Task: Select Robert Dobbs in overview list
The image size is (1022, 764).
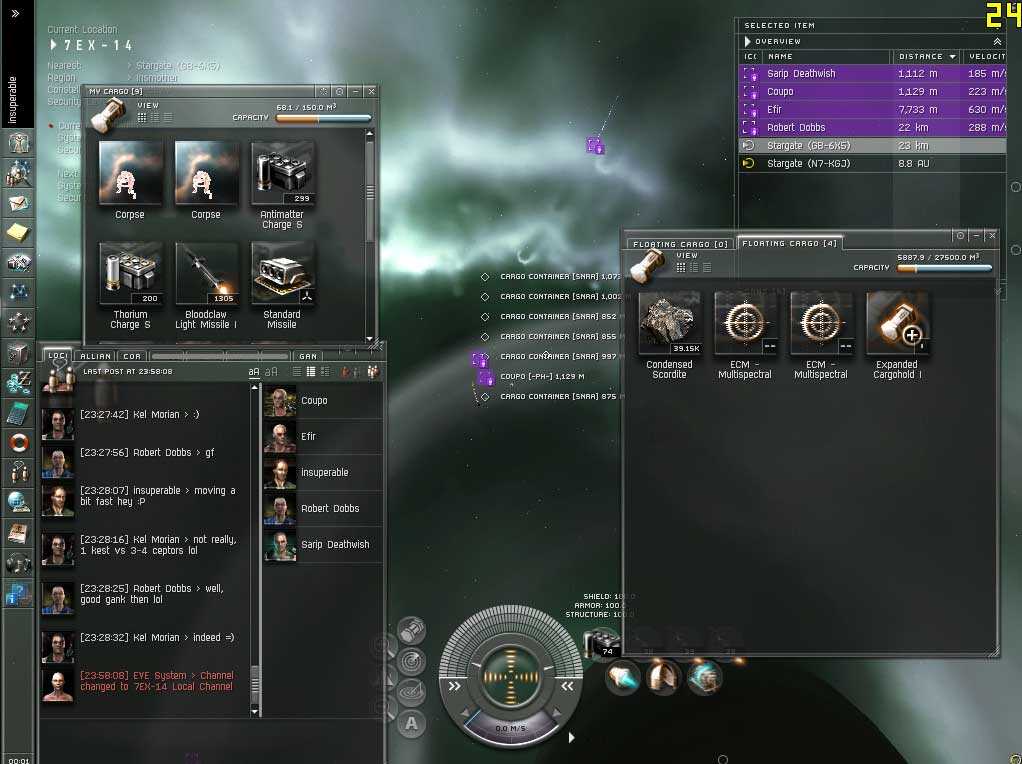Action: pyautogui.click(x=872, y=128)
